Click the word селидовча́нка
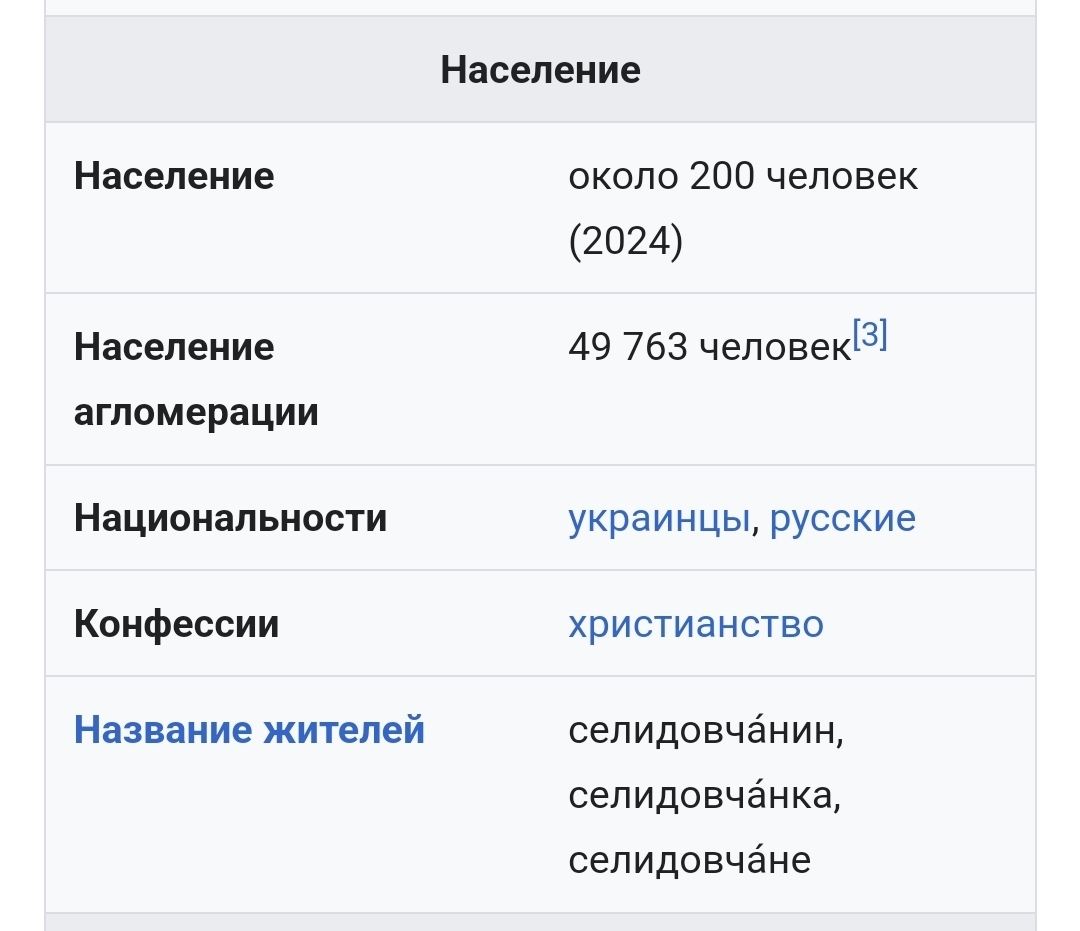This screenshot has width=1080, height=931. (702, 796)
